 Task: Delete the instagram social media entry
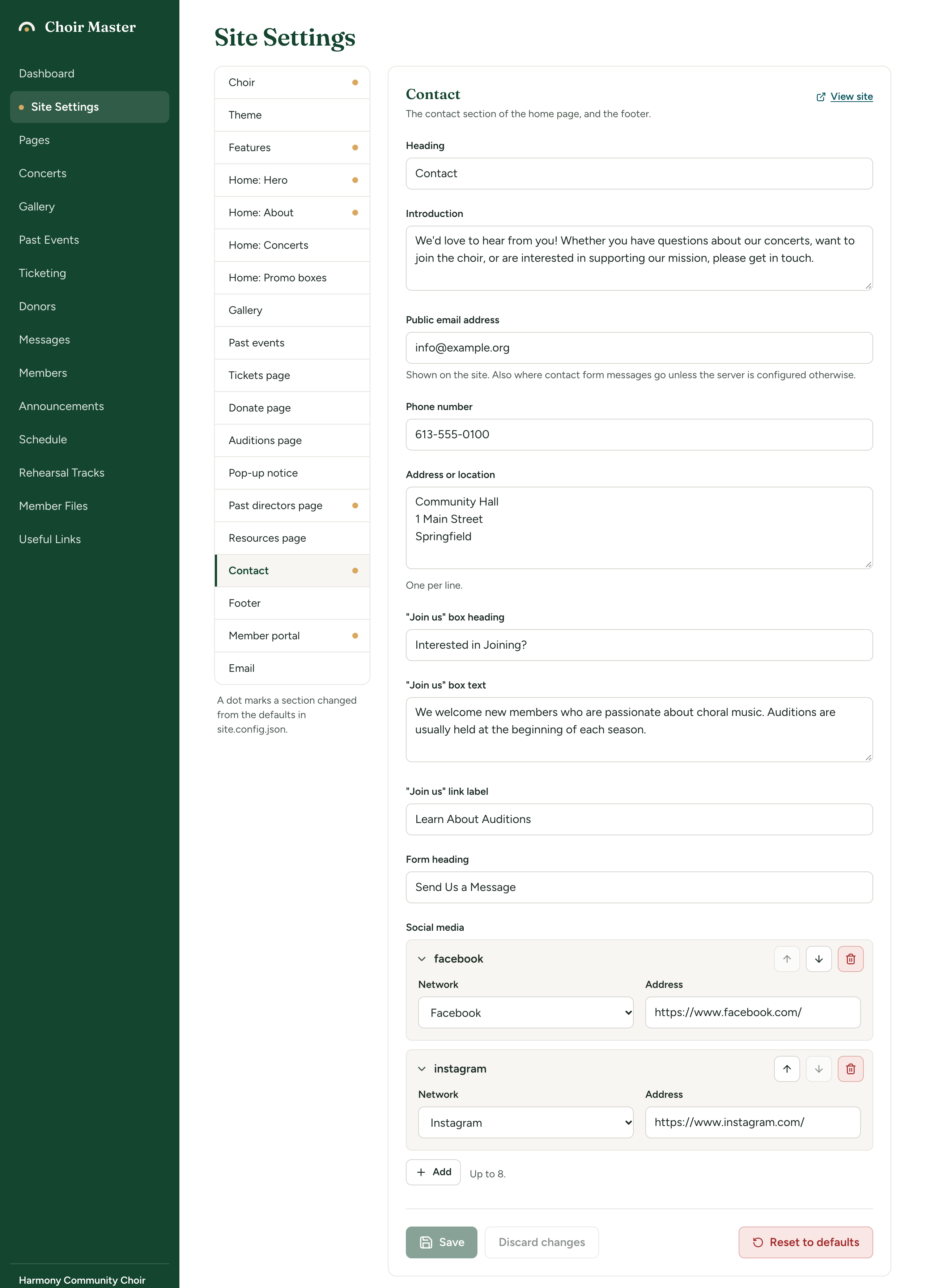point(850,1069)
